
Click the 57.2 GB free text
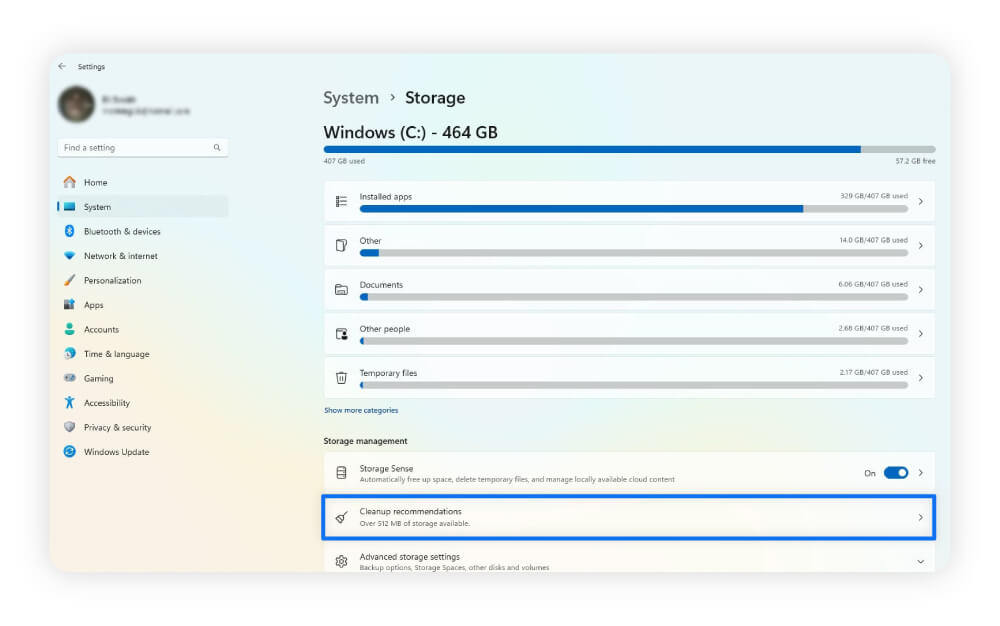915,161
